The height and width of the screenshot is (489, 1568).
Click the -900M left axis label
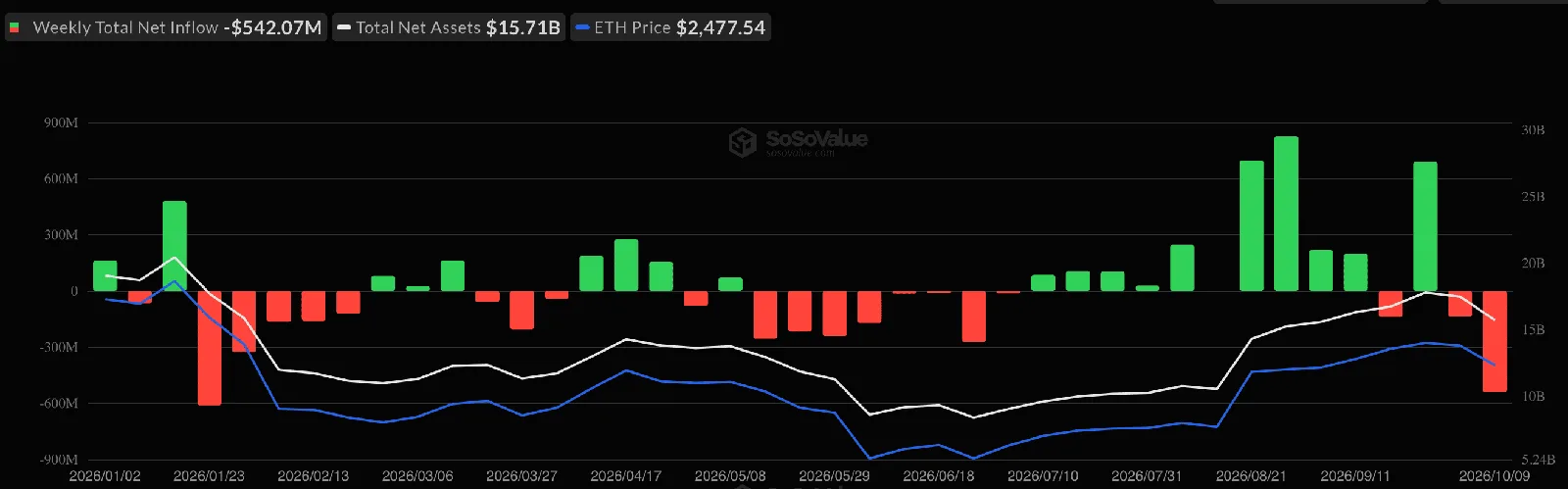click(59, 460)
